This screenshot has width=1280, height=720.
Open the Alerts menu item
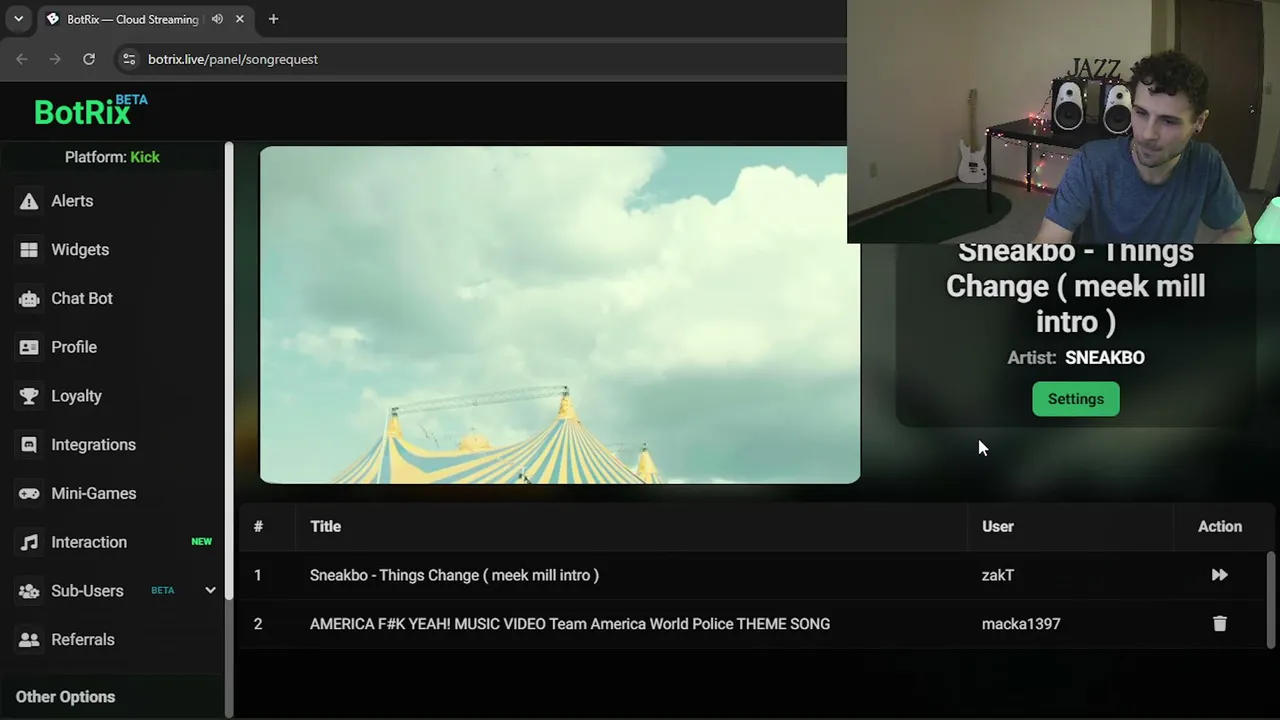(72, 201)
